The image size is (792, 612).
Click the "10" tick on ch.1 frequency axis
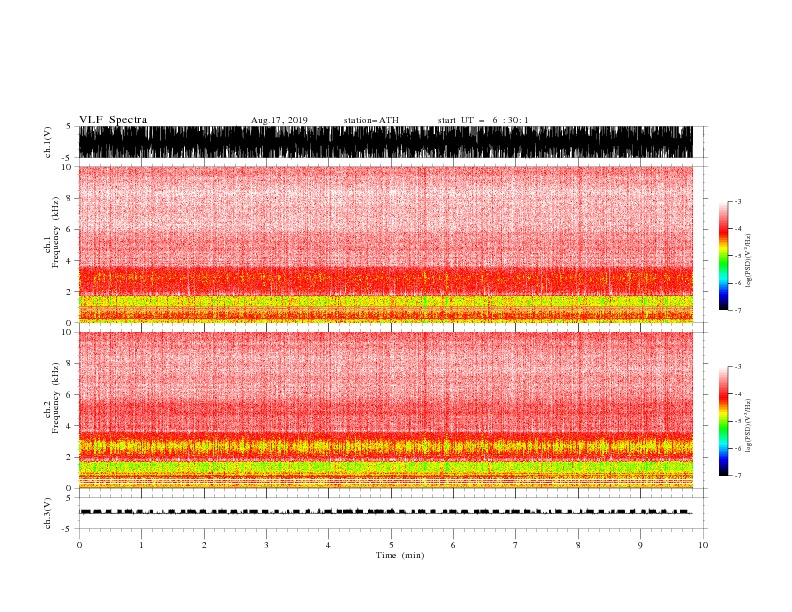[66, 167]
